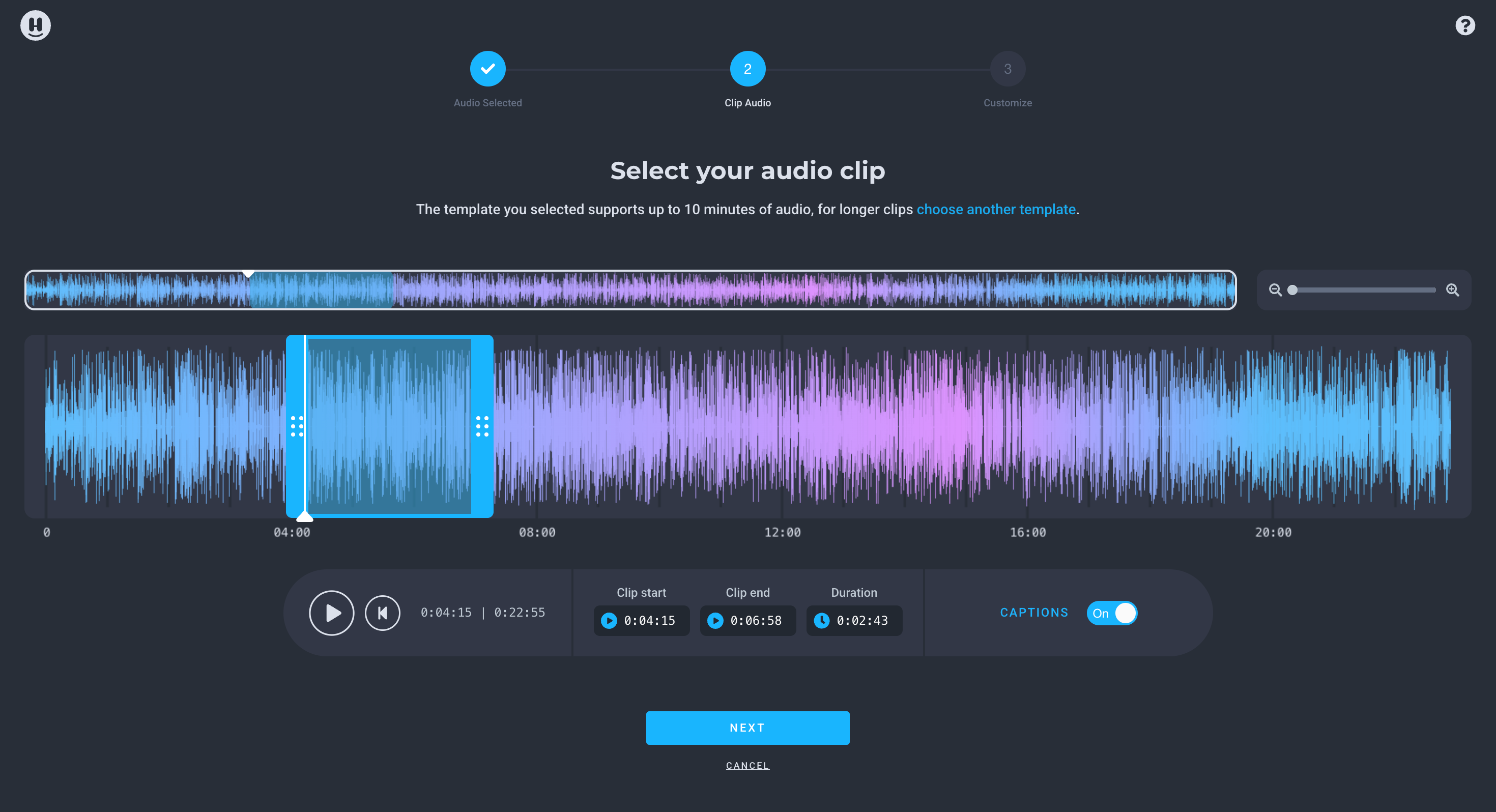The height and width of the screenshot is (812, 1496).
Task: Edit the Clip start time 0:04:15
Action: [641, 620]
